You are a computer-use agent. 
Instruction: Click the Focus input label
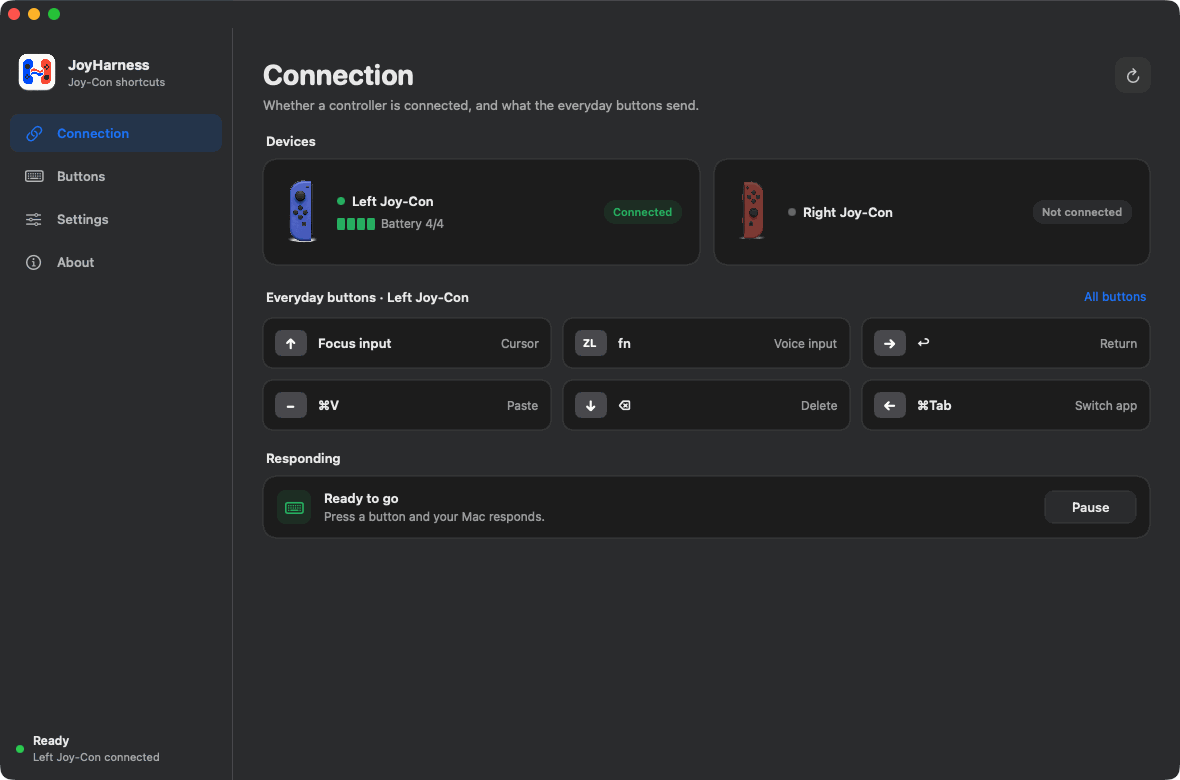(354, 343)
